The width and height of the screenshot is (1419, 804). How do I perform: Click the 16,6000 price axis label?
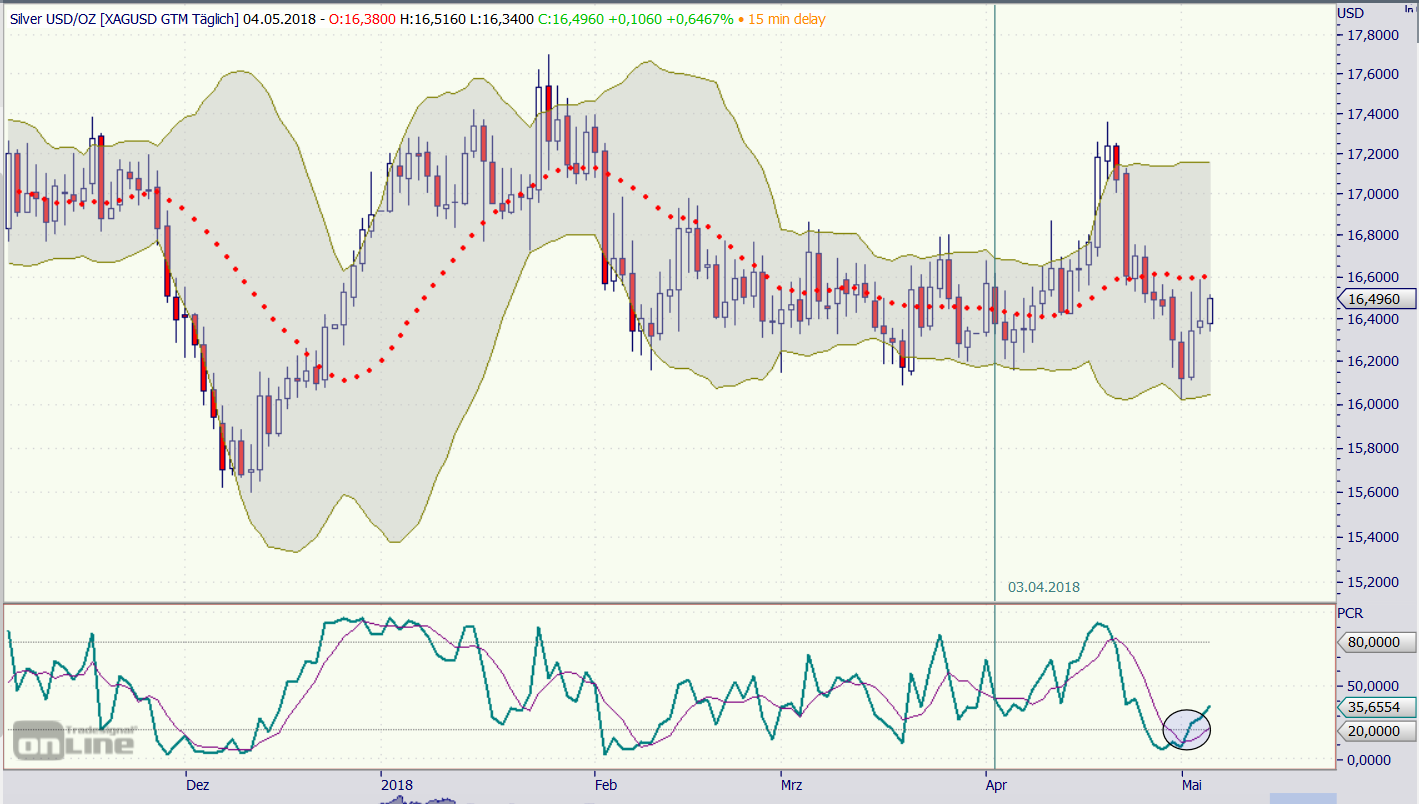coord(1372,277)
